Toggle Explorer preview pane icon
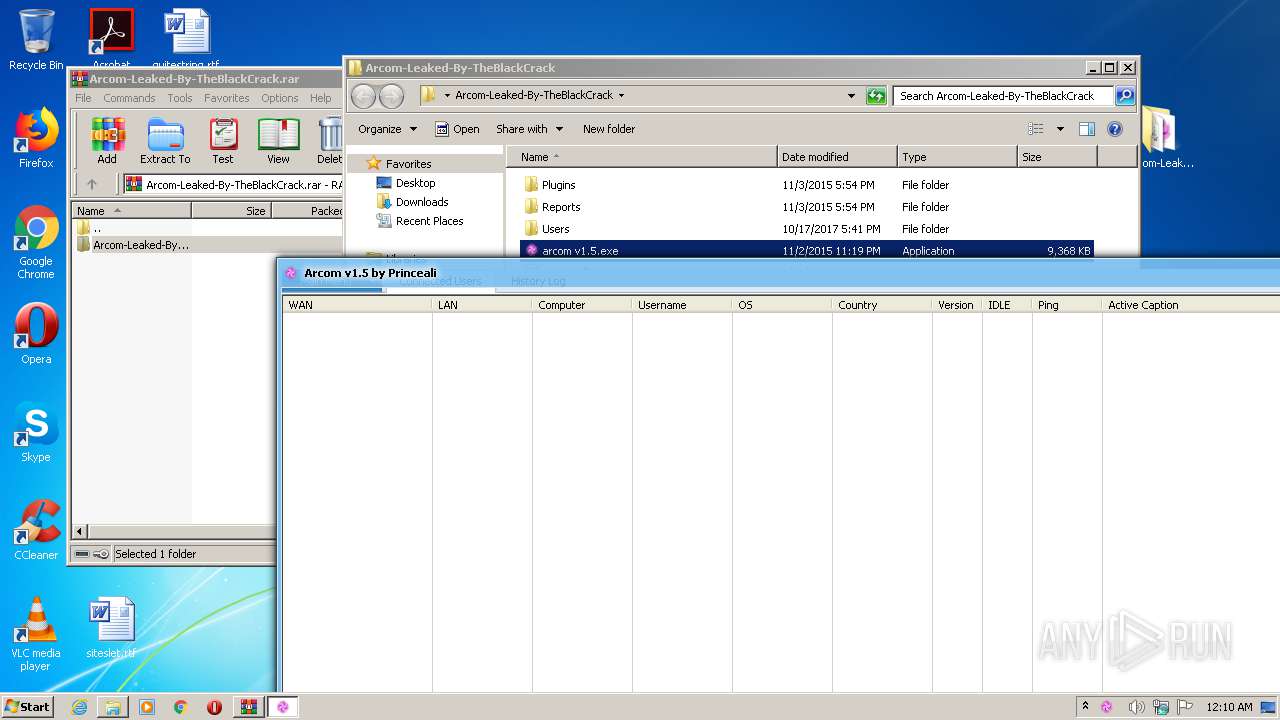 point(1087,129)
